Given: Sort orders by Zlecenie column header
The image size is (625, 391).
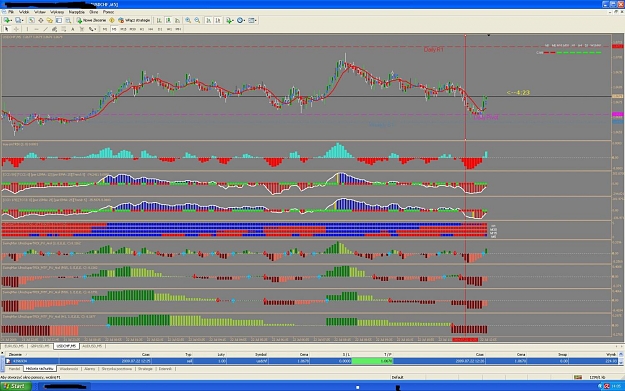Looking at the screenshot, I should 15,354.
